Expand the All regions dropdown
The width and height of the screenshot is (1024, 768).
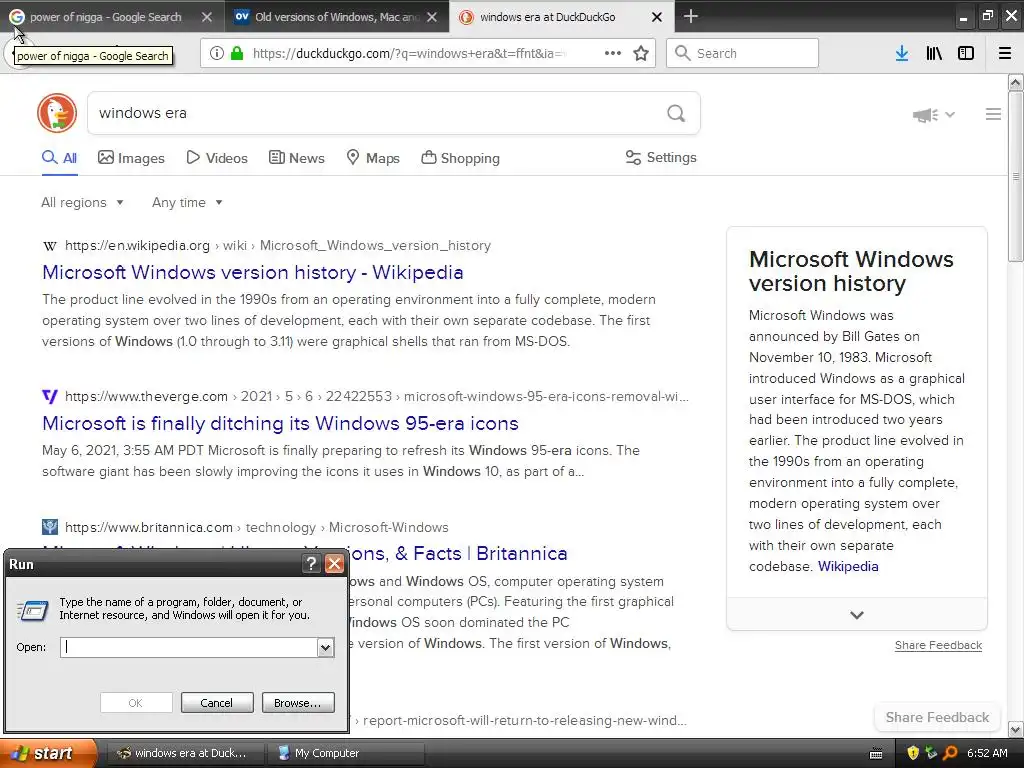coord(82,202)
